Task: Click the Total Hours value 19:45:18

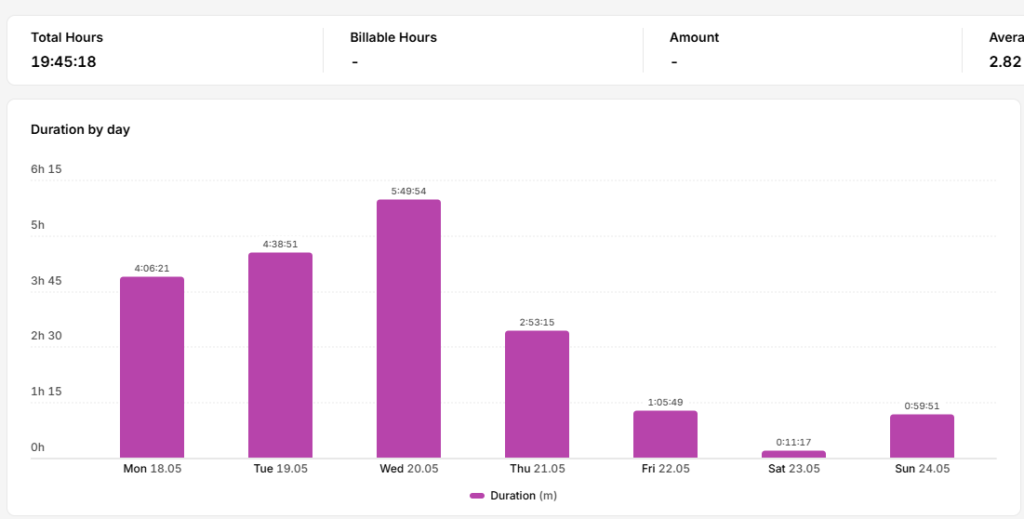Action: click(63, 62)
